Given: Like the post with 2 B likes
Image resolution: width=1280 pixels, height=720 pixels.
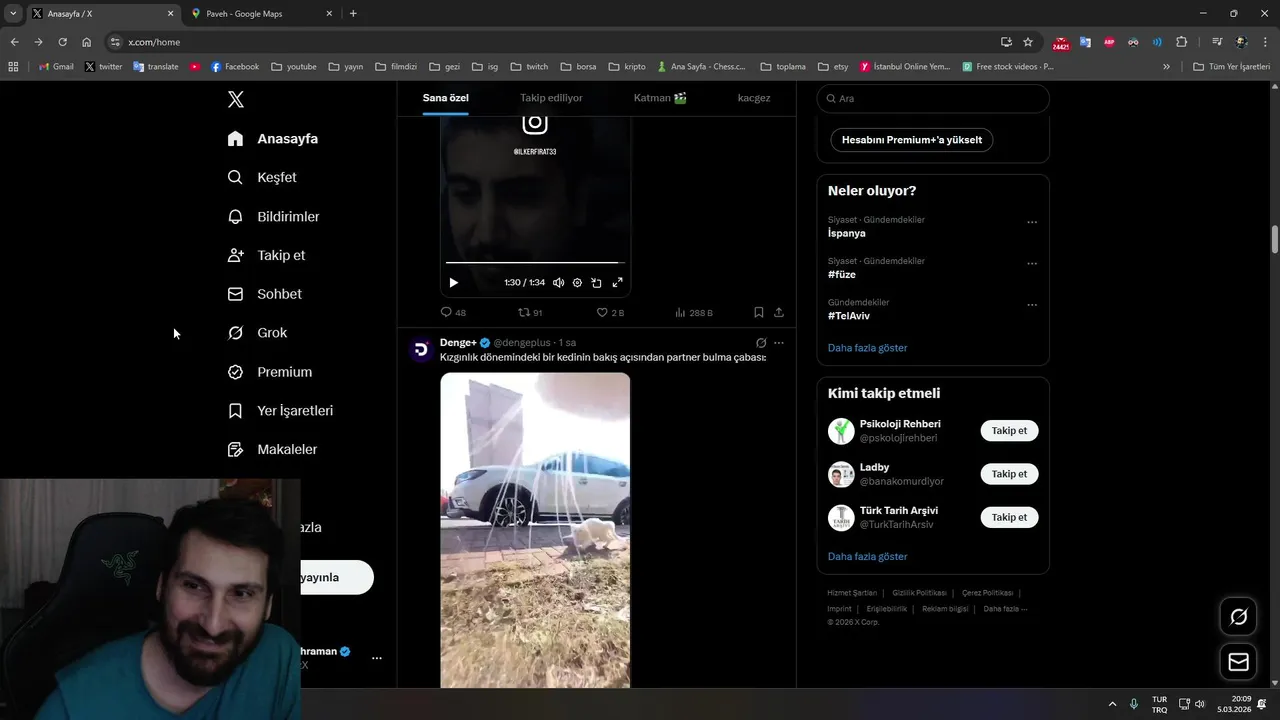Looking at the screenshot, I should 610,313.
